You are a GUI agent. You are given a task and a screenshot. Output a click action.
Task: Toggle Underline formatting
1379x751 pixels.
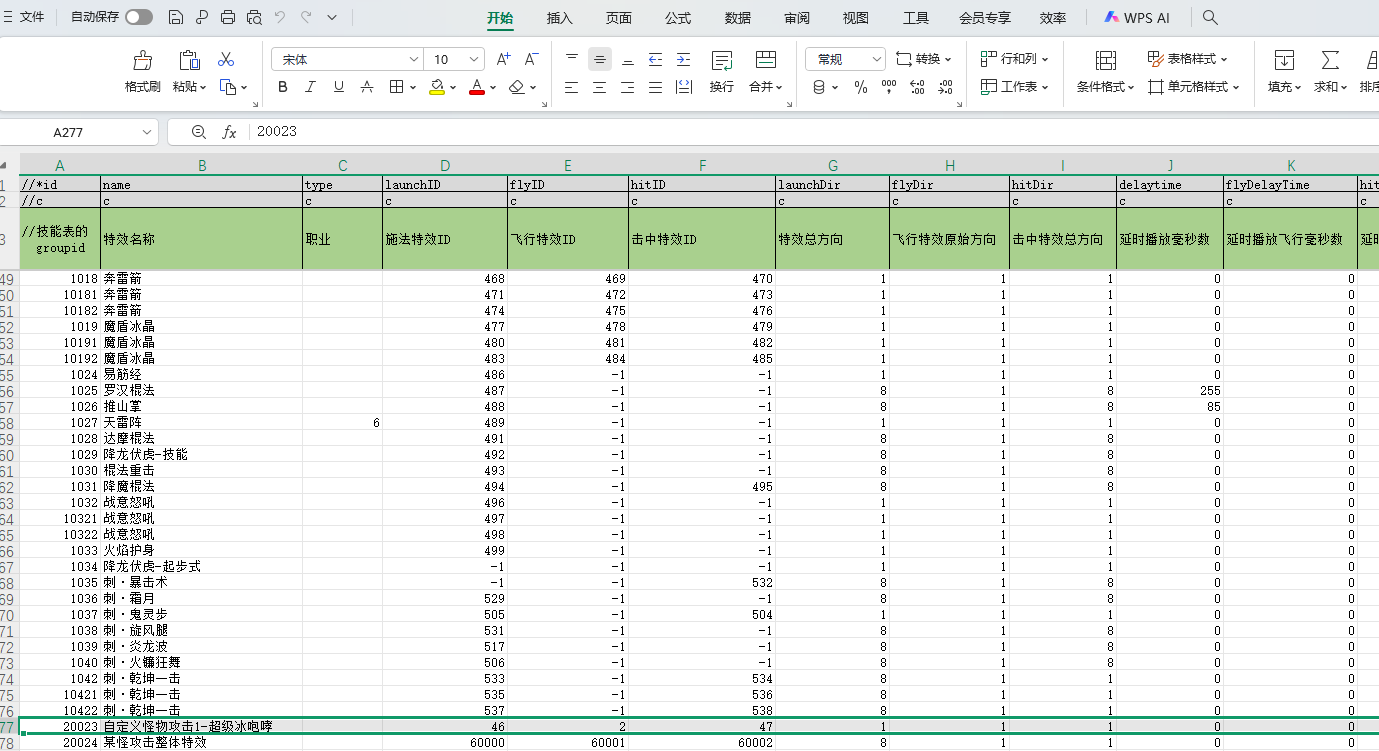click(x=339, y=87)
